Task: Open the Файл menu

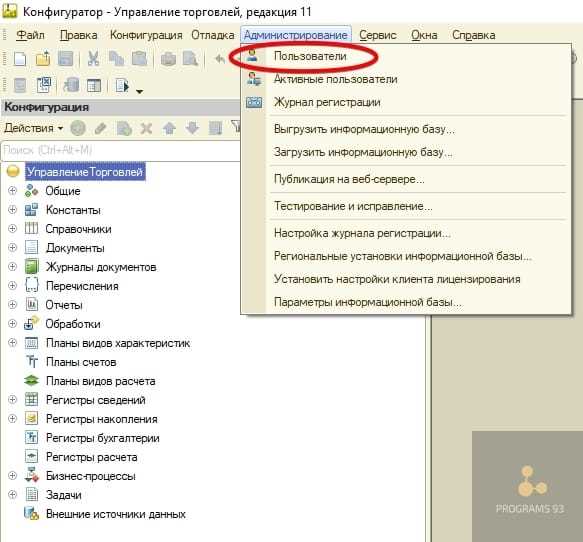Action: (30, 35)
